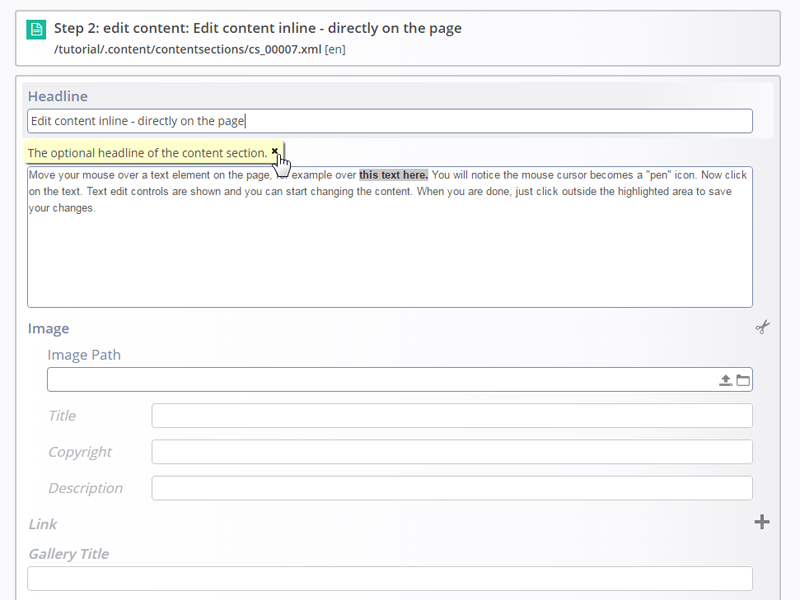
Task: Click the Headline field label
Action: coord(58,96)
